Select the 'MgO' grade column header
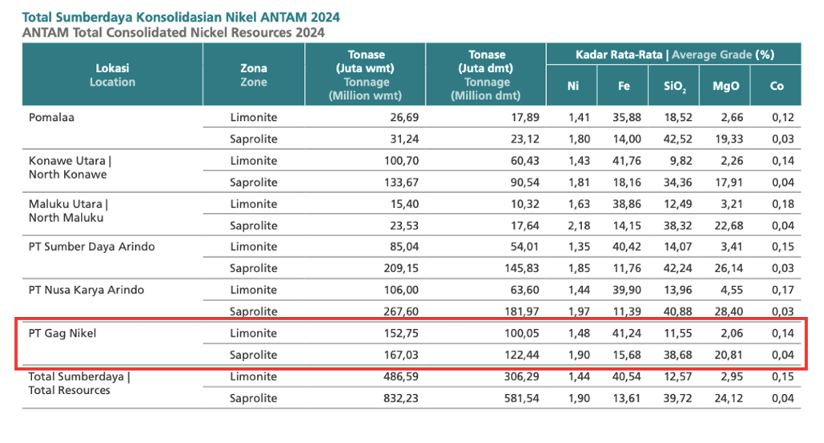824x443 pixels. [725, 86]
